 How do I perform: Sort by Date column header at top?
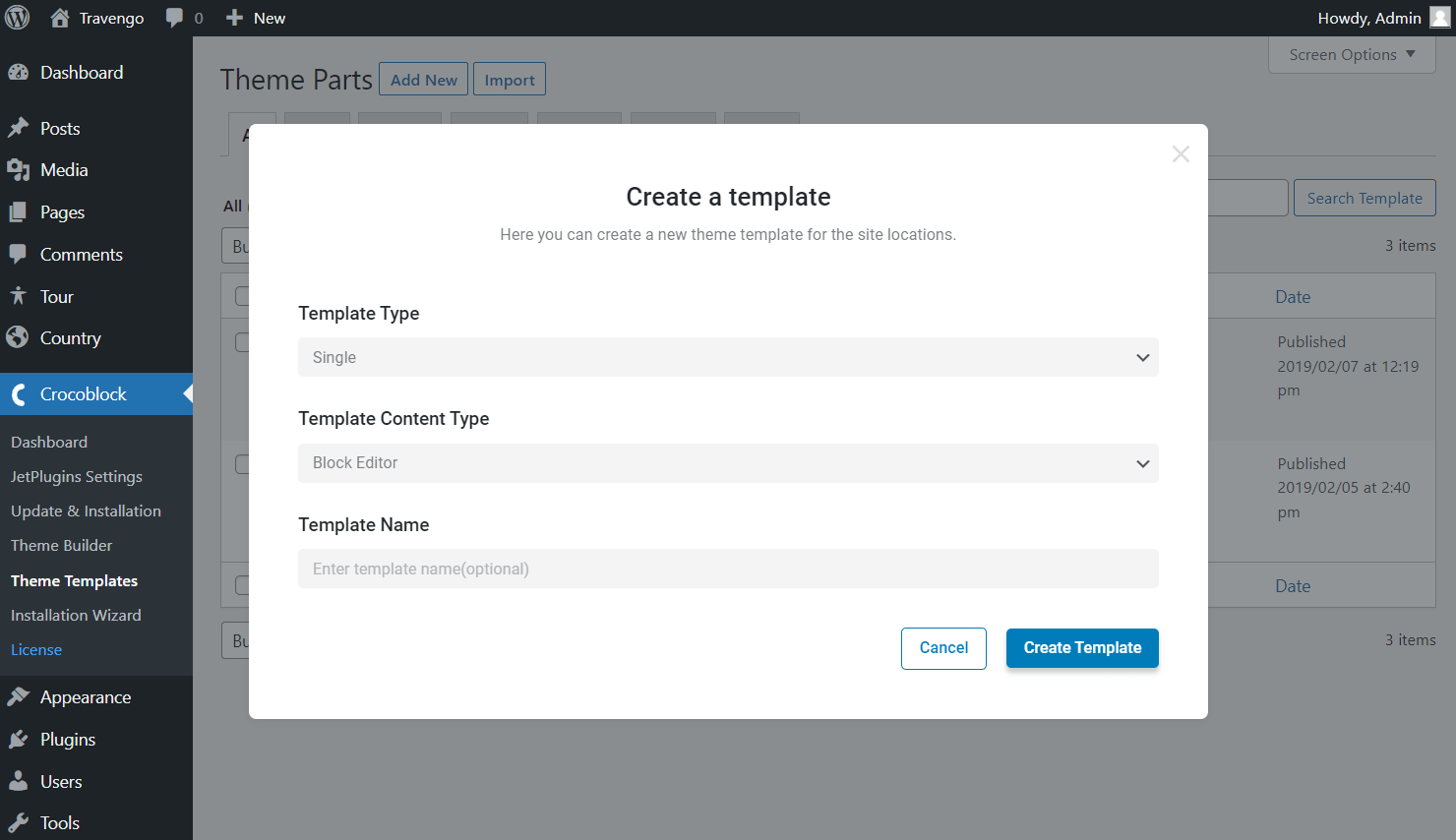1293,297
